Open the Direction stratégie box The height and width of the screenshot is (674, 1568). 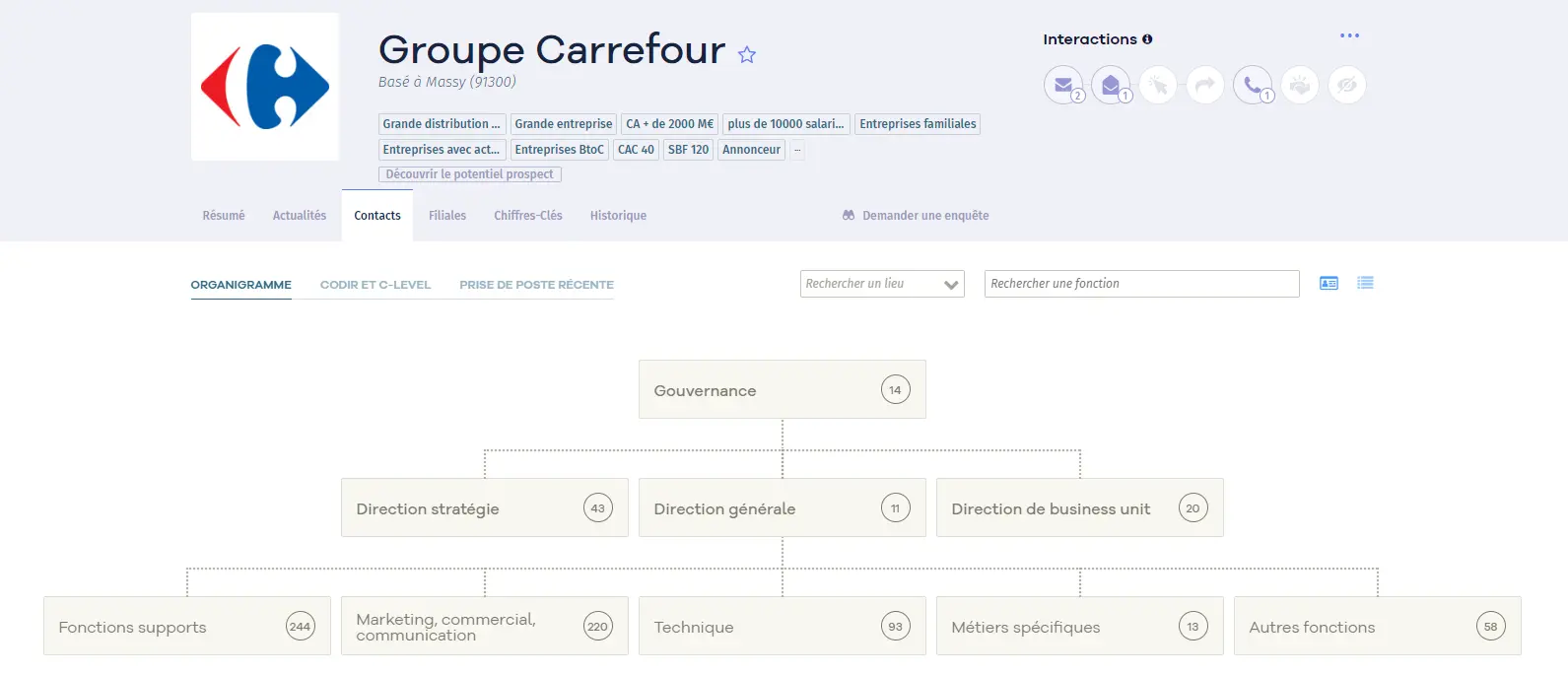coord(485,507)
